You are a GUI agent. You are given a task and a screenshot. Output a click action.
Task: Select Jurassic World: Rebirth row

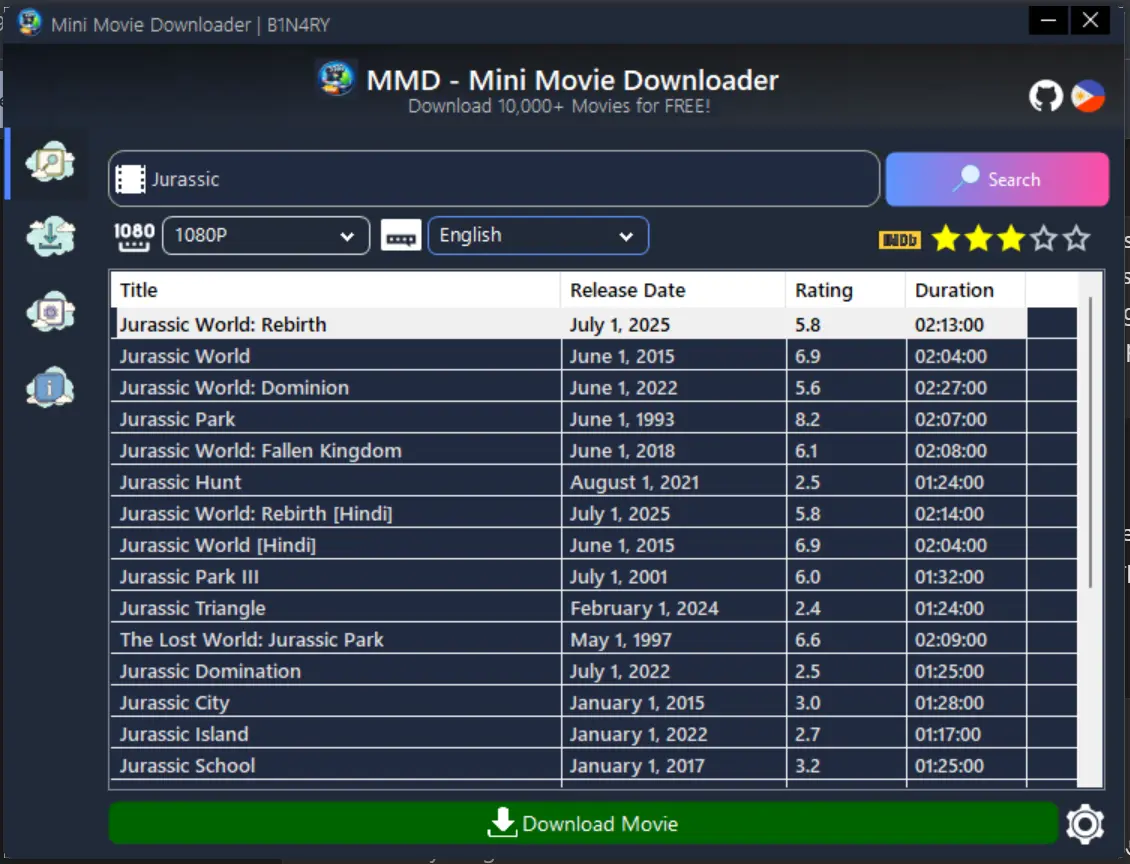coord(594,324)
